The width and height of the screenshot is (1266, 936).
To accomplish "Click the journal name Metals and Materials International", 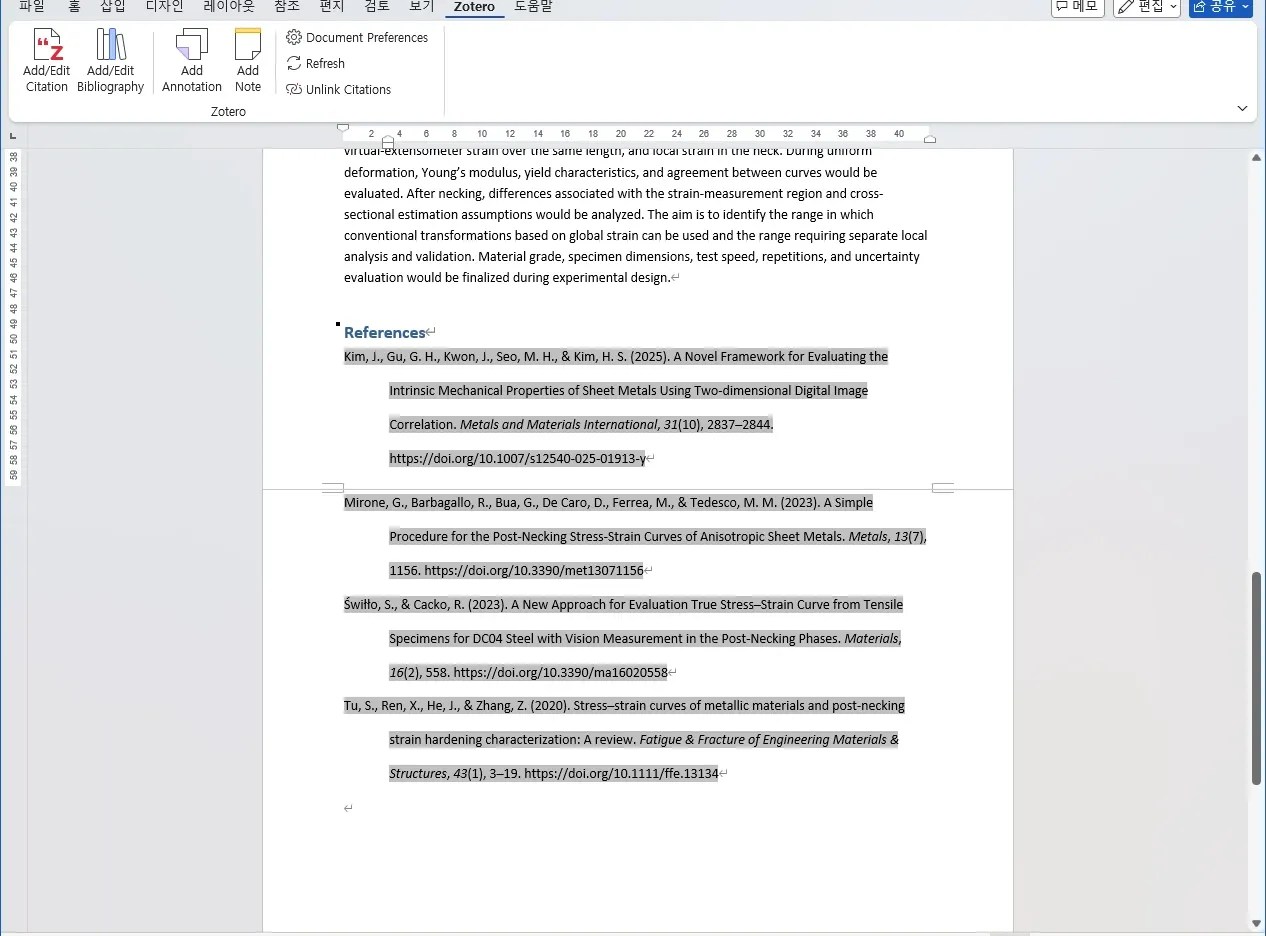I will tap(558, 424).
